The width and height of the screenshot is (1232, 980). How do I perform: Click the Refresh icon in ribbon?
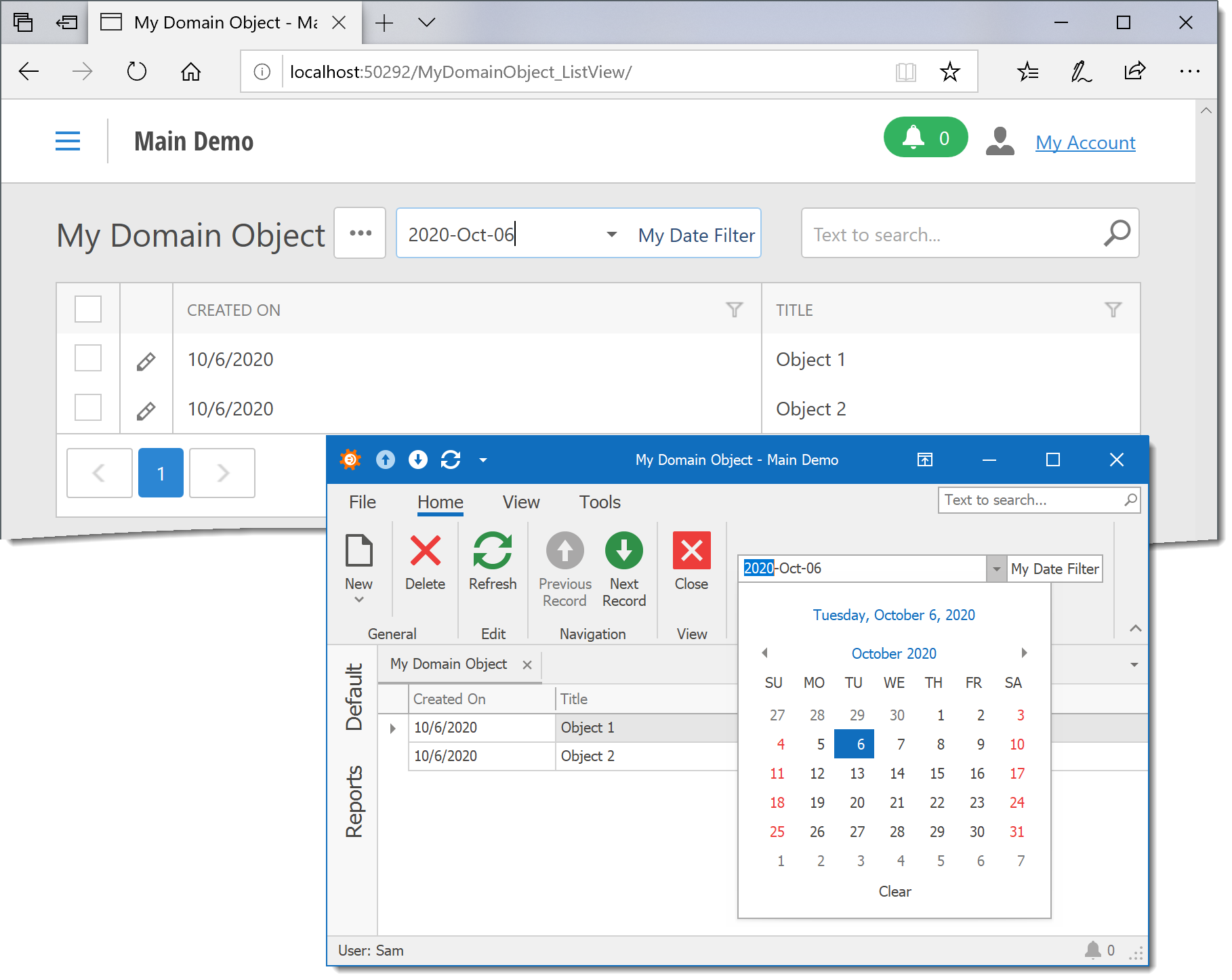click(x=492, y=550)
